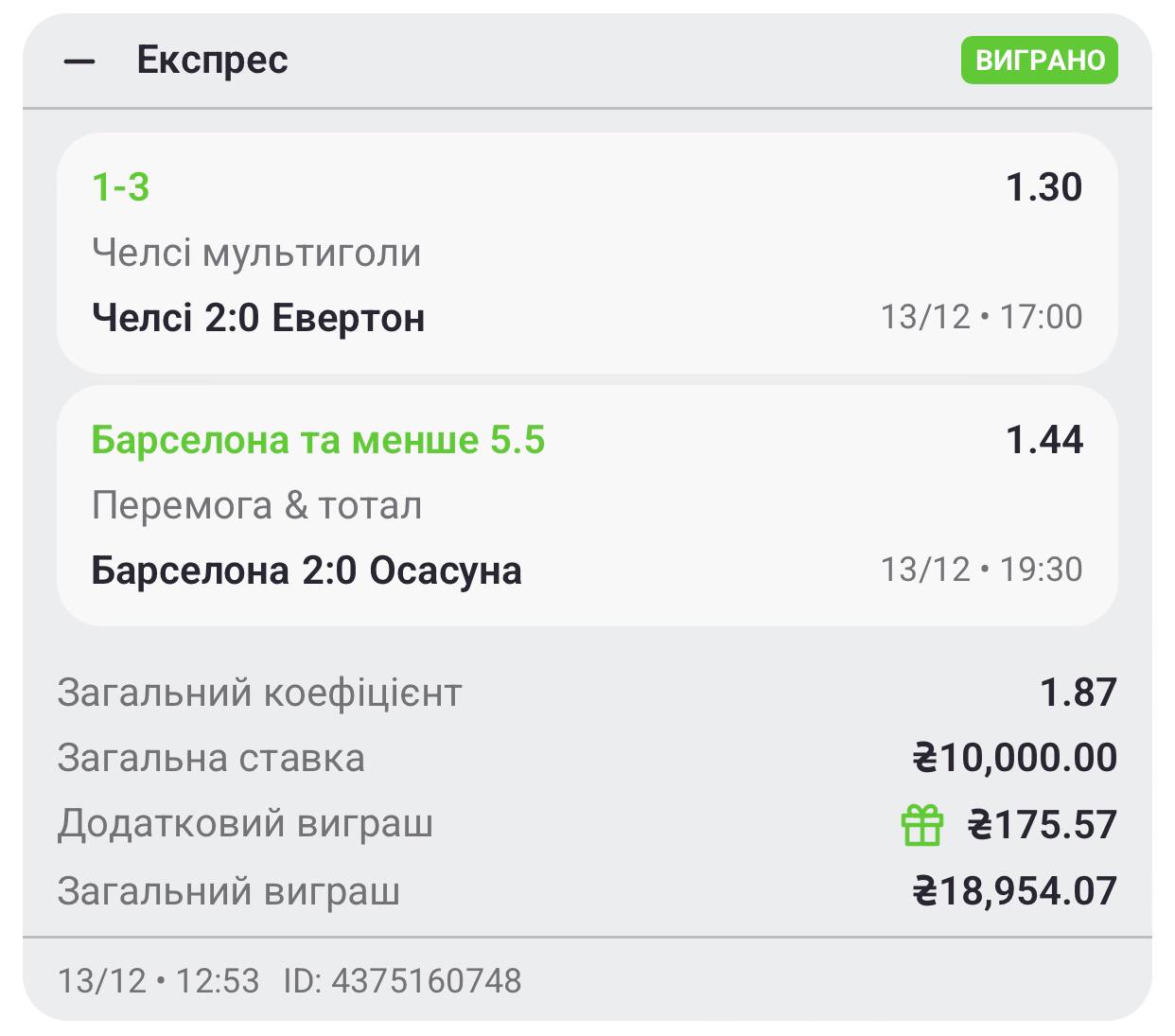This screenshot has width=1175, height=1036.
Task: Click the 1.44 odds value
Action: coord(1043,441)
